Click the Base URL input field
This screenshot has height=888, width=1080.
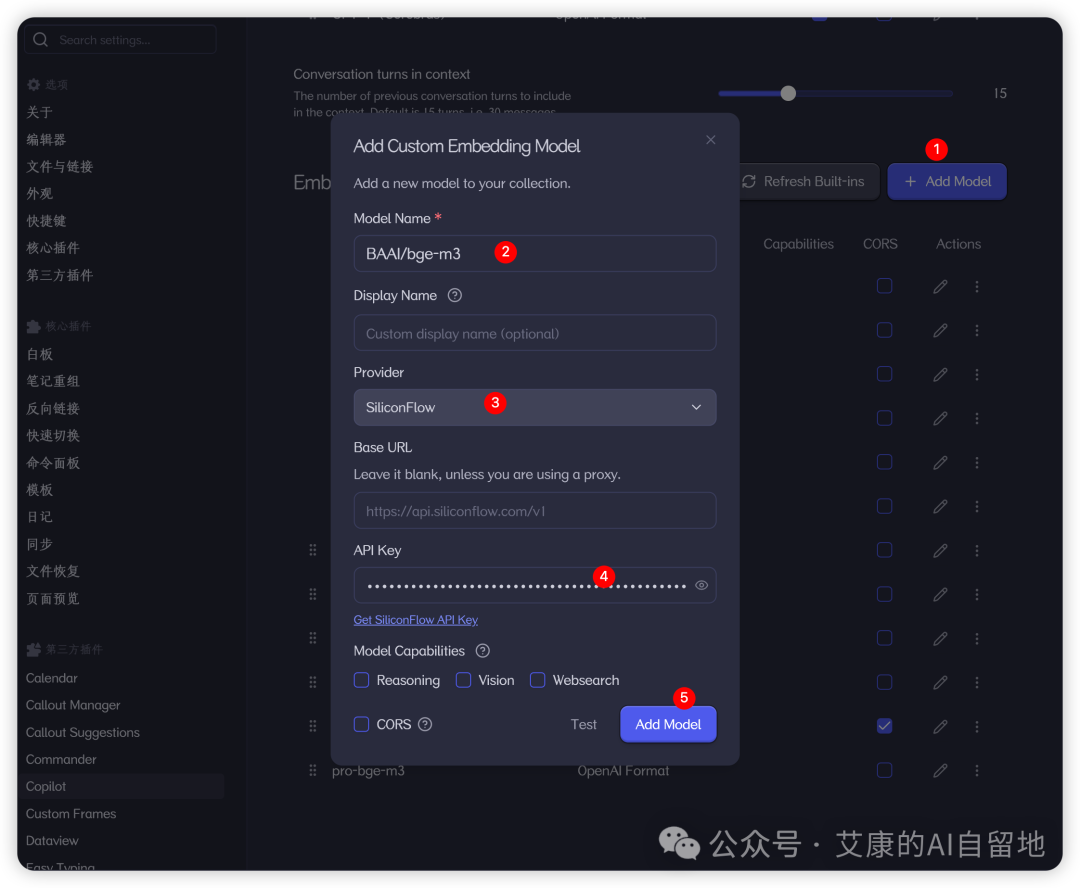click(x=534, y=510)
